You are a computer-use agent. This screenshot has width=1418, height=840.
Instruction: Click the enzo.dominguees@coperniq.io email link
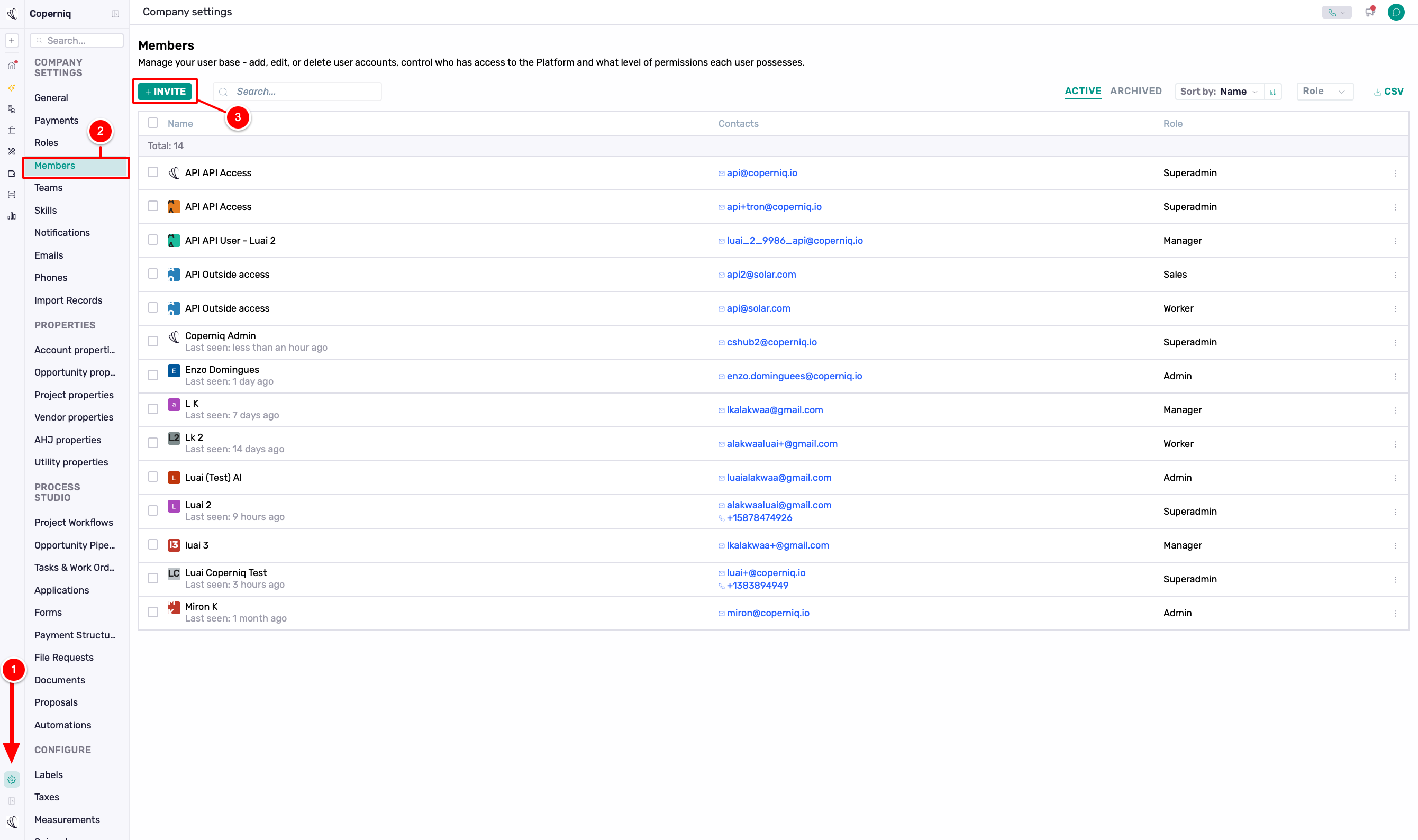794,376
